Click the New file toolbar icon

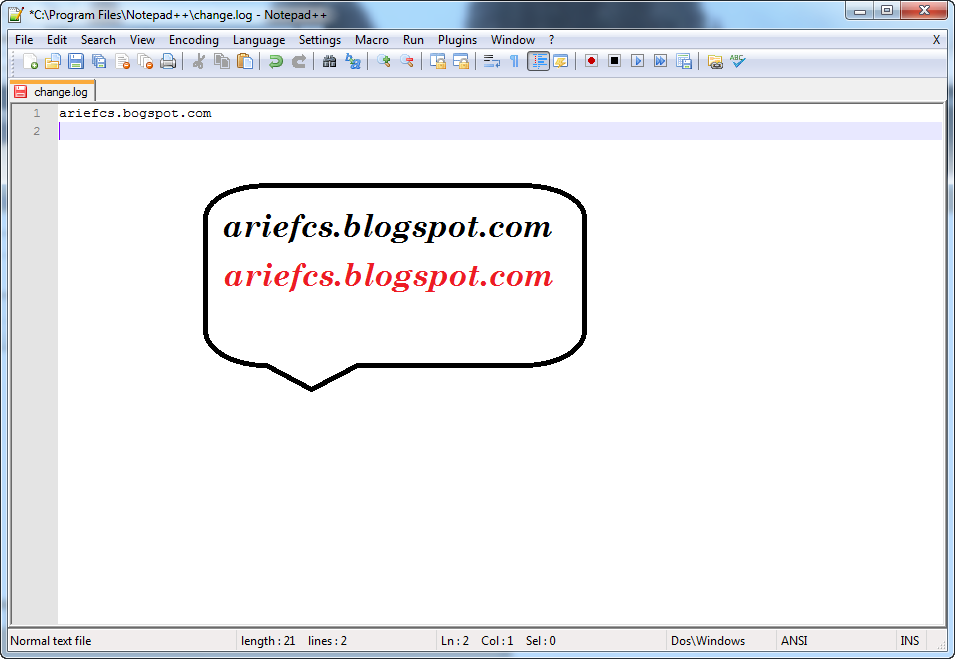(30, 61)
